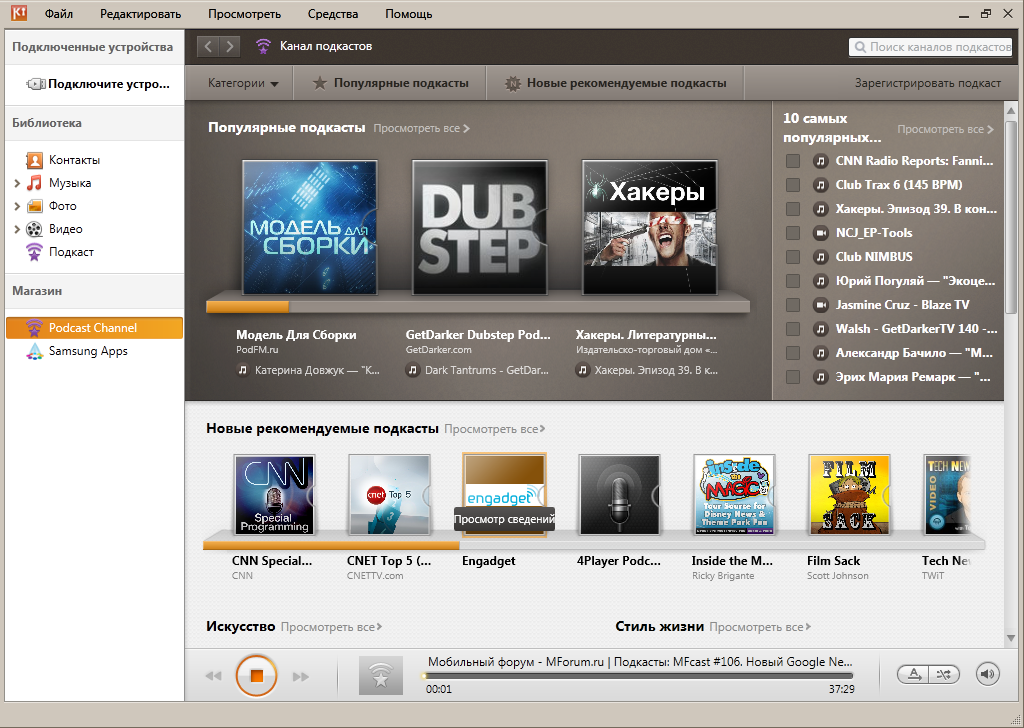Expand the Видео tree node arrow

(17, 229)
